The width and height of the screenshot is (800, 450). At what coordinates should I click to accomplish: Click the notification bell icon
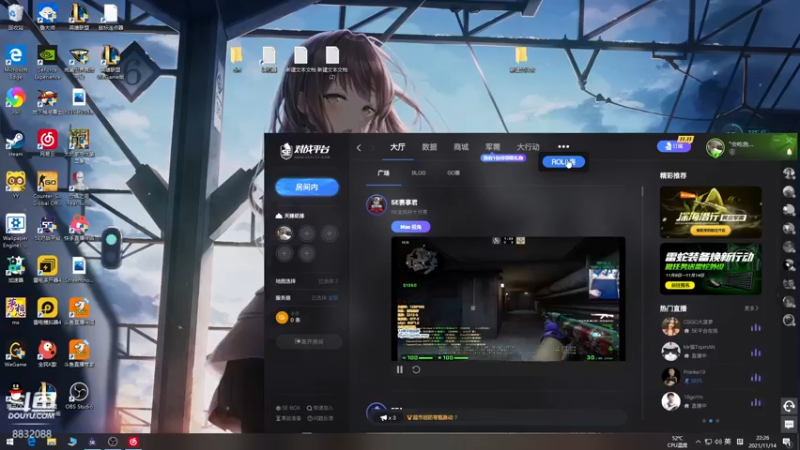tap(789, 152)
